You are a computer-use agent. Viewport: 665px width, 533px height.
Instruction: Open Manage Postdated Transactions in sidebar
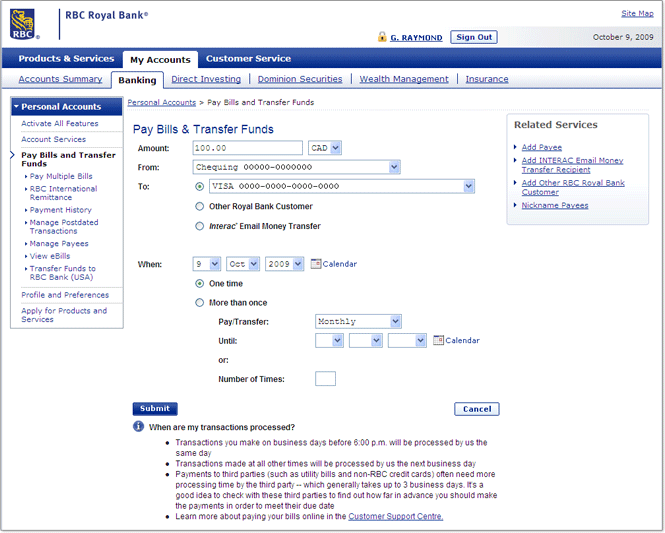(64, 226)
